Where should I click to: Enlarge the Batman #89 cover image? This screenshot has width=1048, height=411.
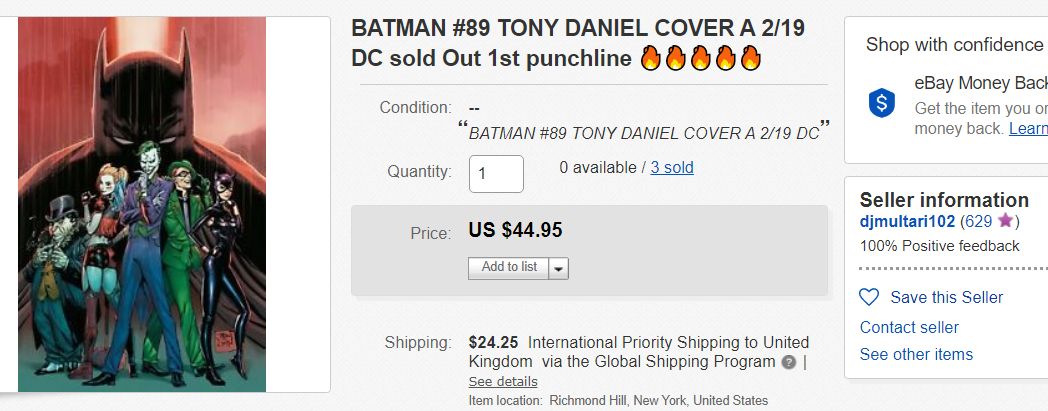(143, 204)
